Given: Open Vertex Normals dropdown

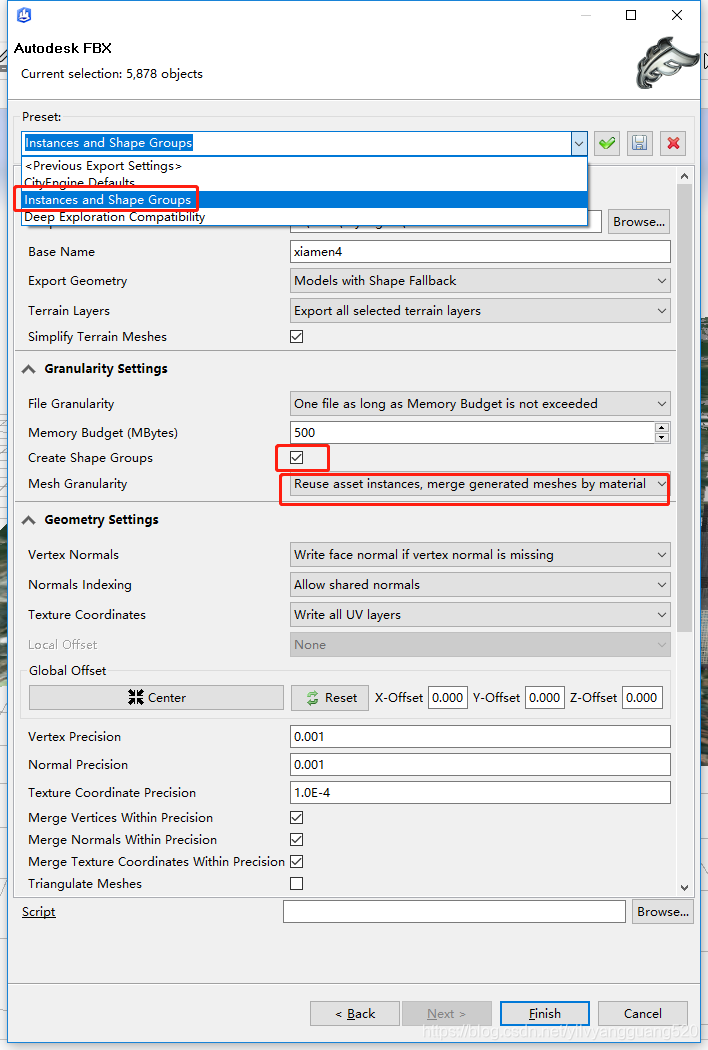Looking at the screenshot, I should point(480,554).
